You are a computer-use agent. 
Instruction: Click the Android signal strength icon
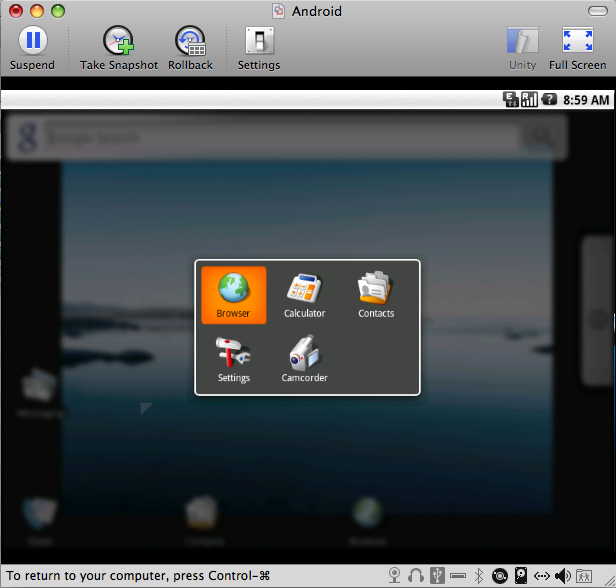529,100
